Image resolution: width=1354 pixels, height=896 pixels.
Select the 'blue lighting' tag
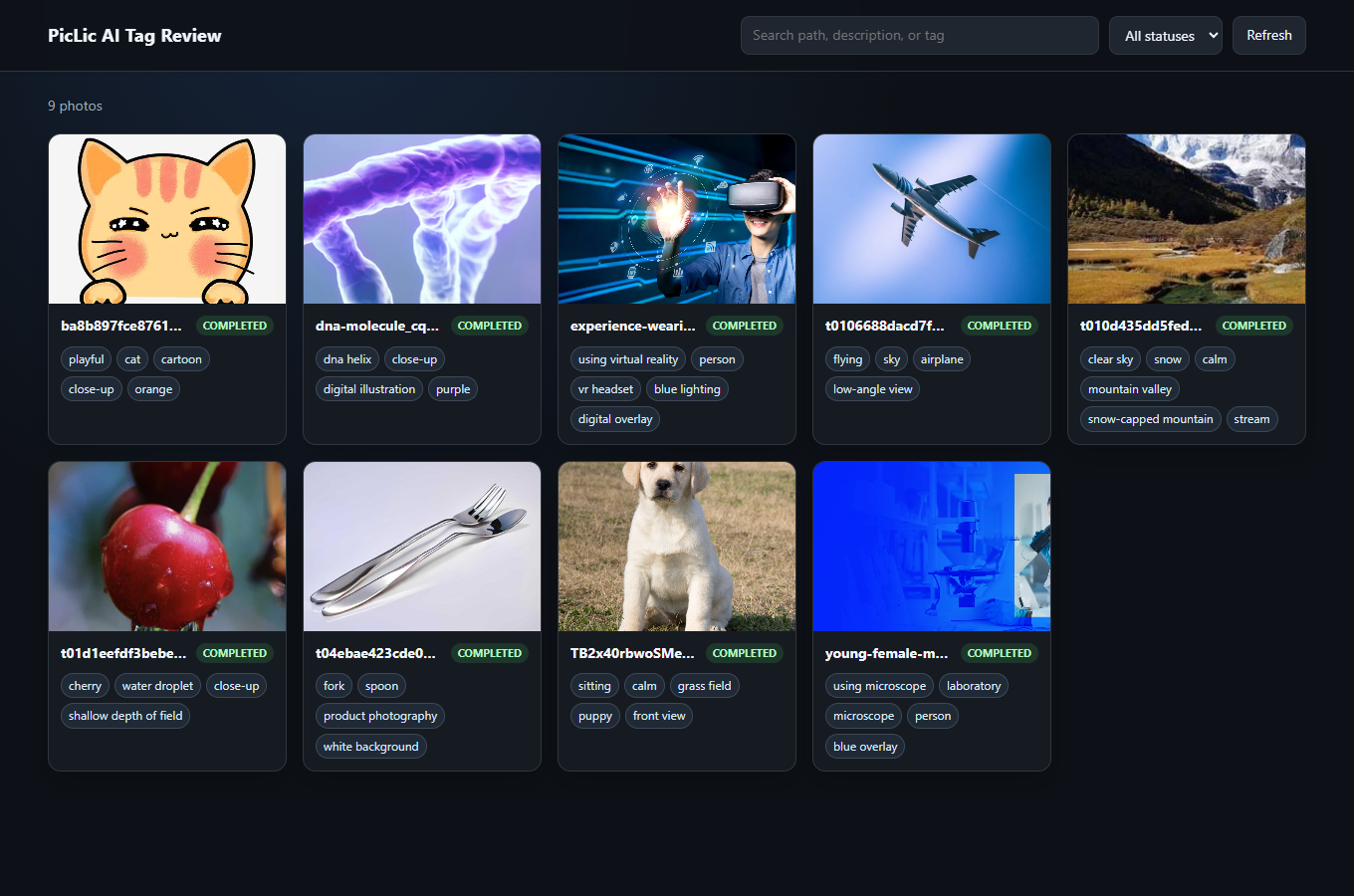point(687,389)
